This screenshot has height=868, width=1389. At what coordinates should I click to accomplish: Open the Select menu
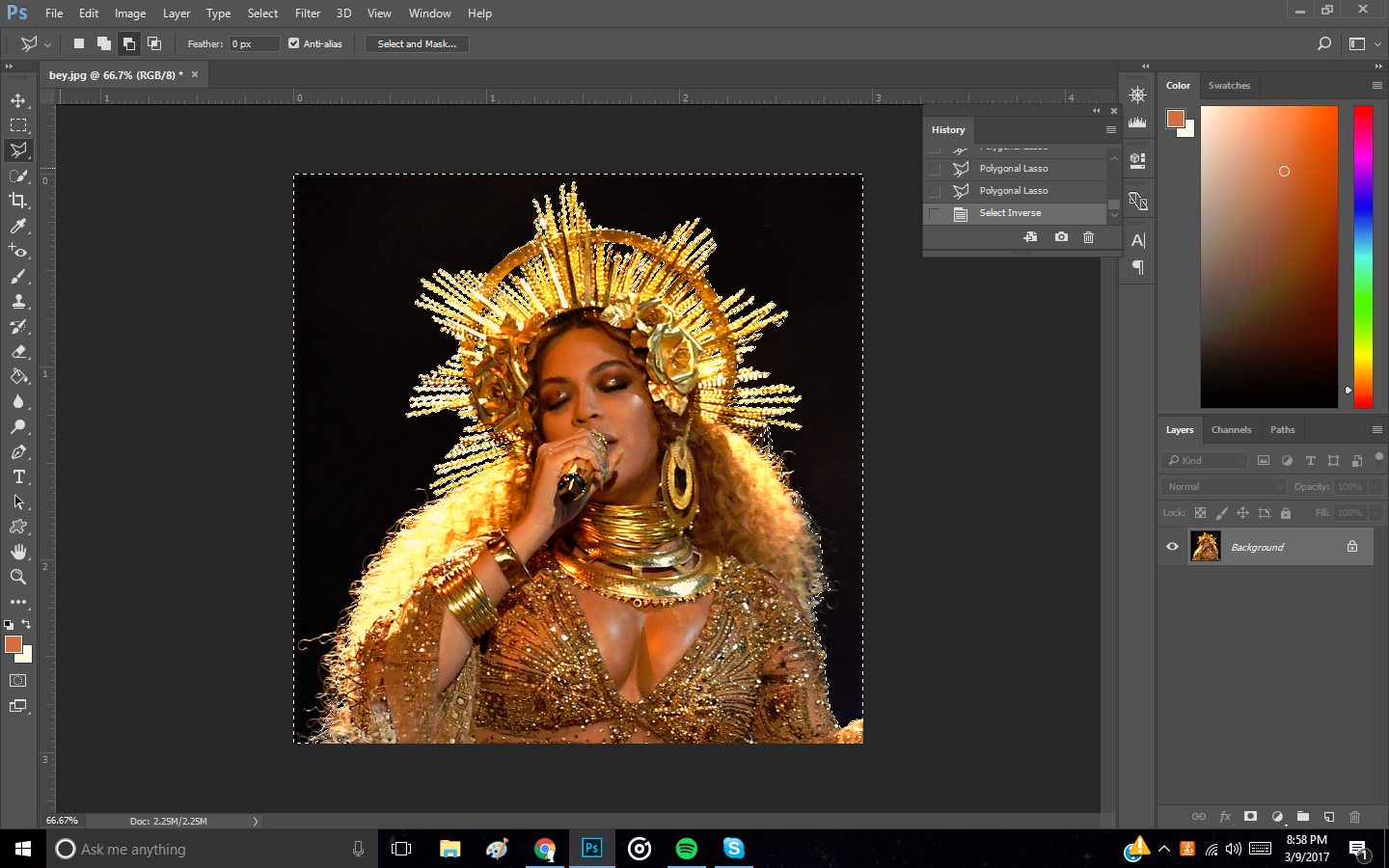tap(262, 14)
